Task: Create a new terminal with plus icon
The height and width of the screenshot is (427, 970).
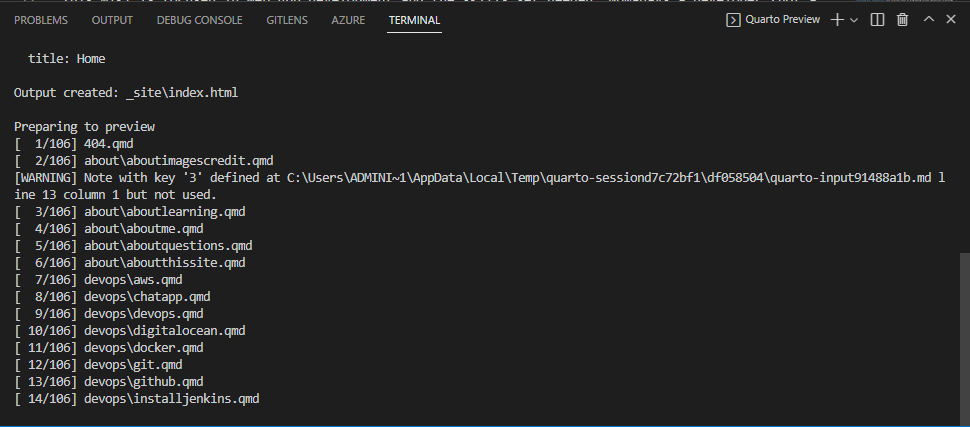Action: point(837,20)
